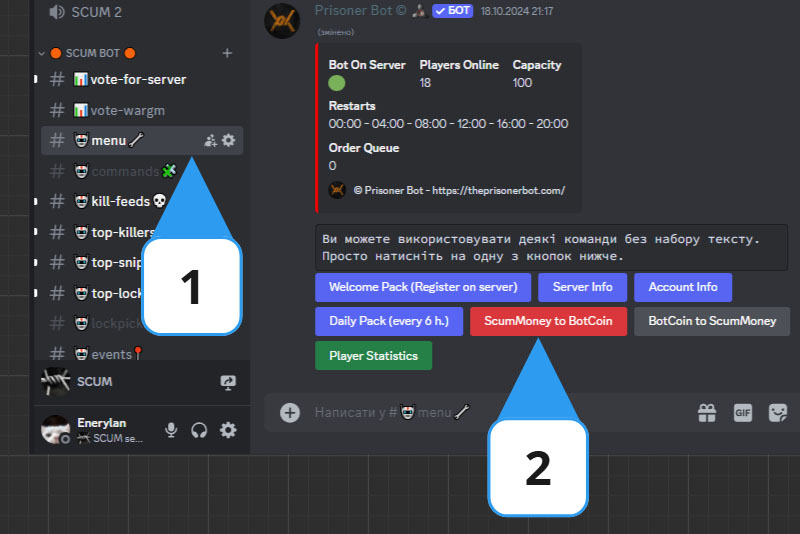Share screen from SCUM activity panel
This screenshot has height=534, width=800.
(x=228, y=382)
